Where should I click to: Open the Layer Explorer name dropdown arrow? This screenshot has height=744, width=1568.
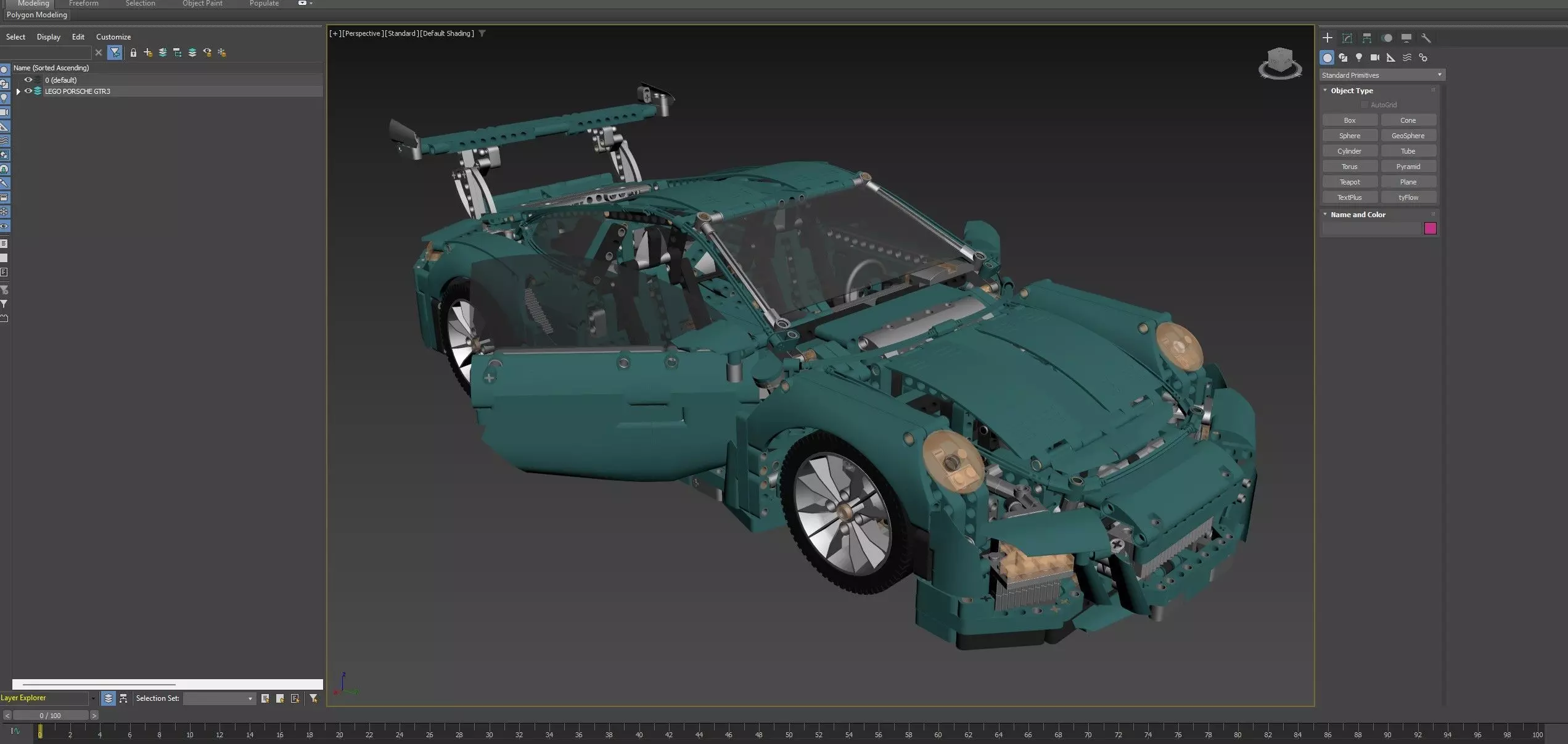coord(93,698)
